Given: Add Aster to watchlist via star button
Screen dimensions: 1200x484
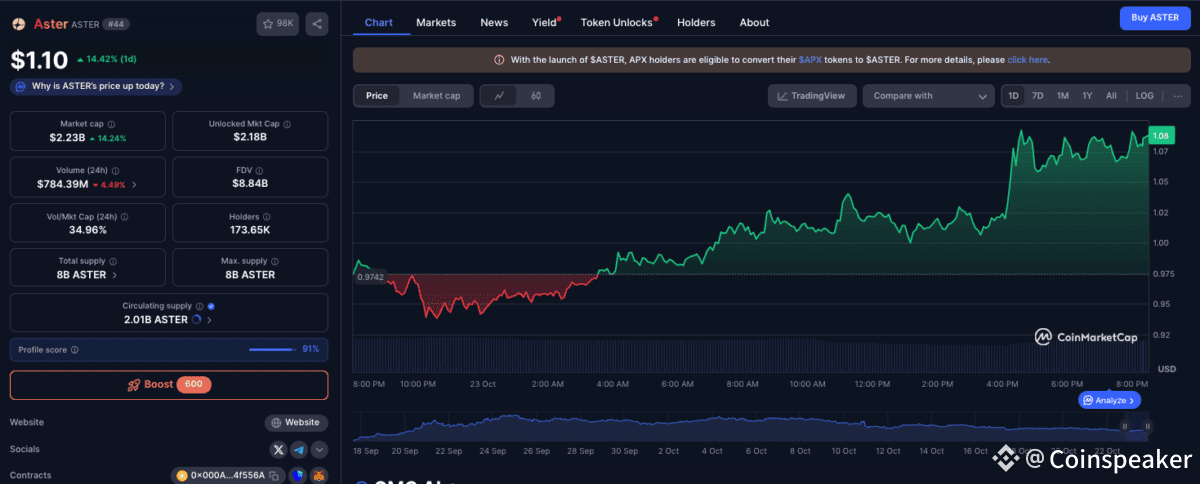Looking at the screenshot, I should pos(277,23).
